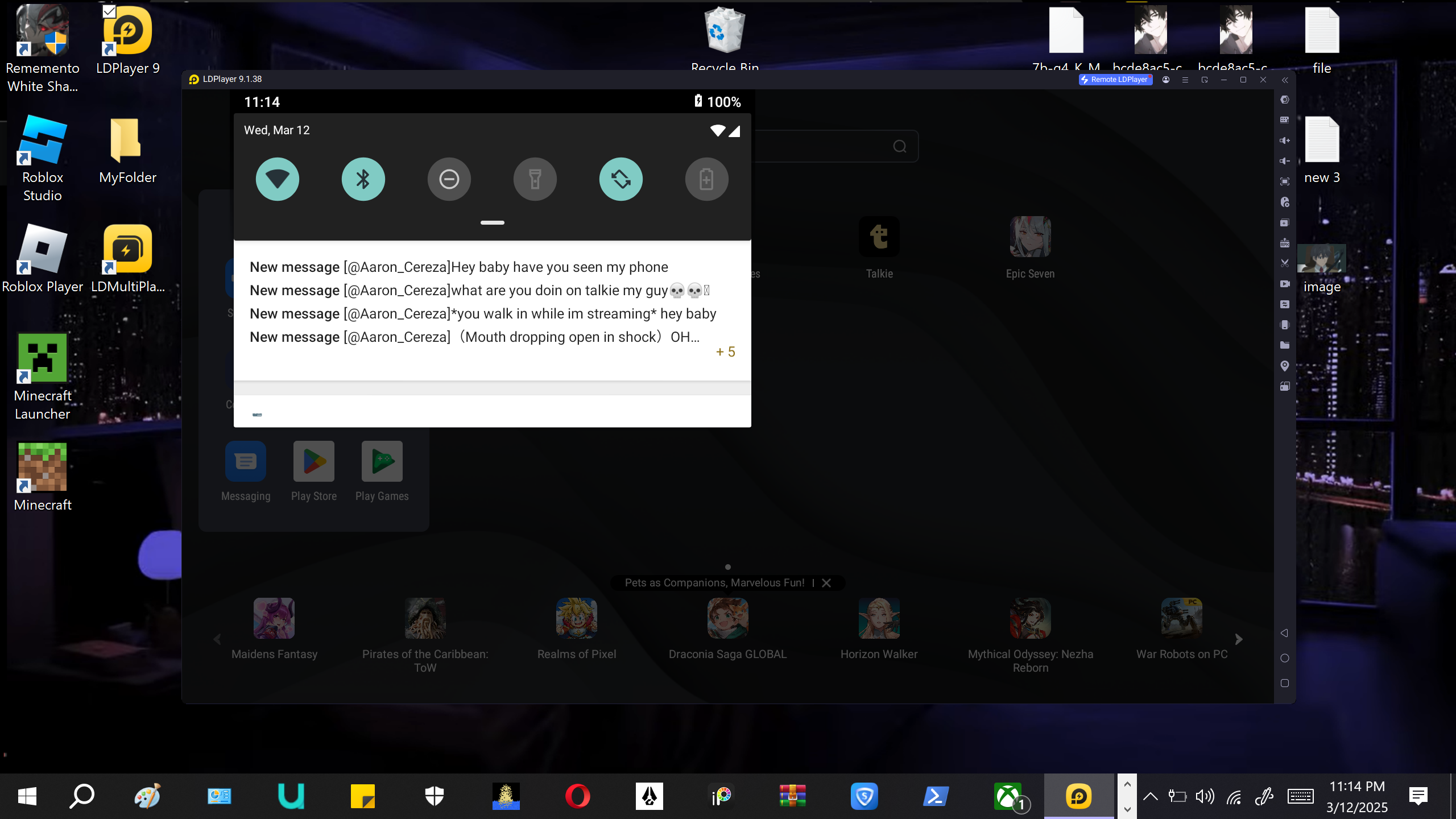The height and width of the screenshot is (819, 1456).
Task: Open the multi-instance manager from the sidebar
Action: point(1284,222)
